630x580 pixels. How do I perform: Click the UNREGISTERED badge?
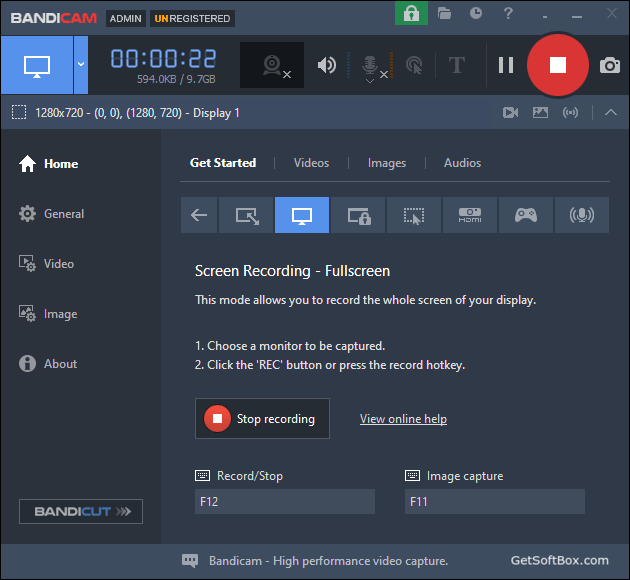(192, 18)
